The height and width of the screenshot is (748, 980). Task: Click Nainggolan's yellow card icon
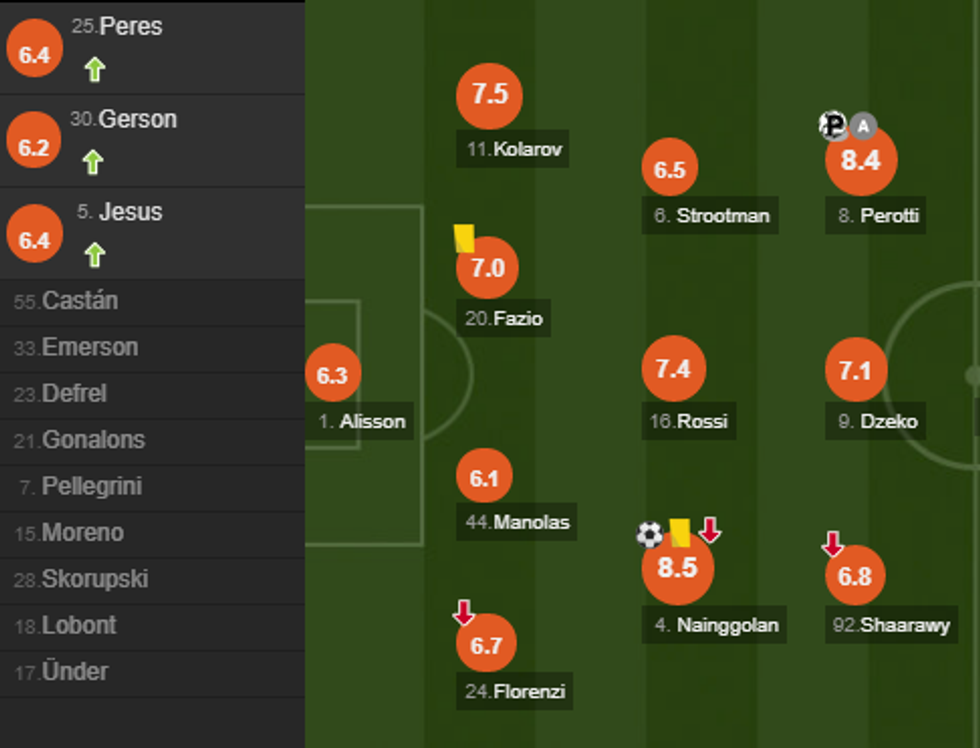point(680,532)
